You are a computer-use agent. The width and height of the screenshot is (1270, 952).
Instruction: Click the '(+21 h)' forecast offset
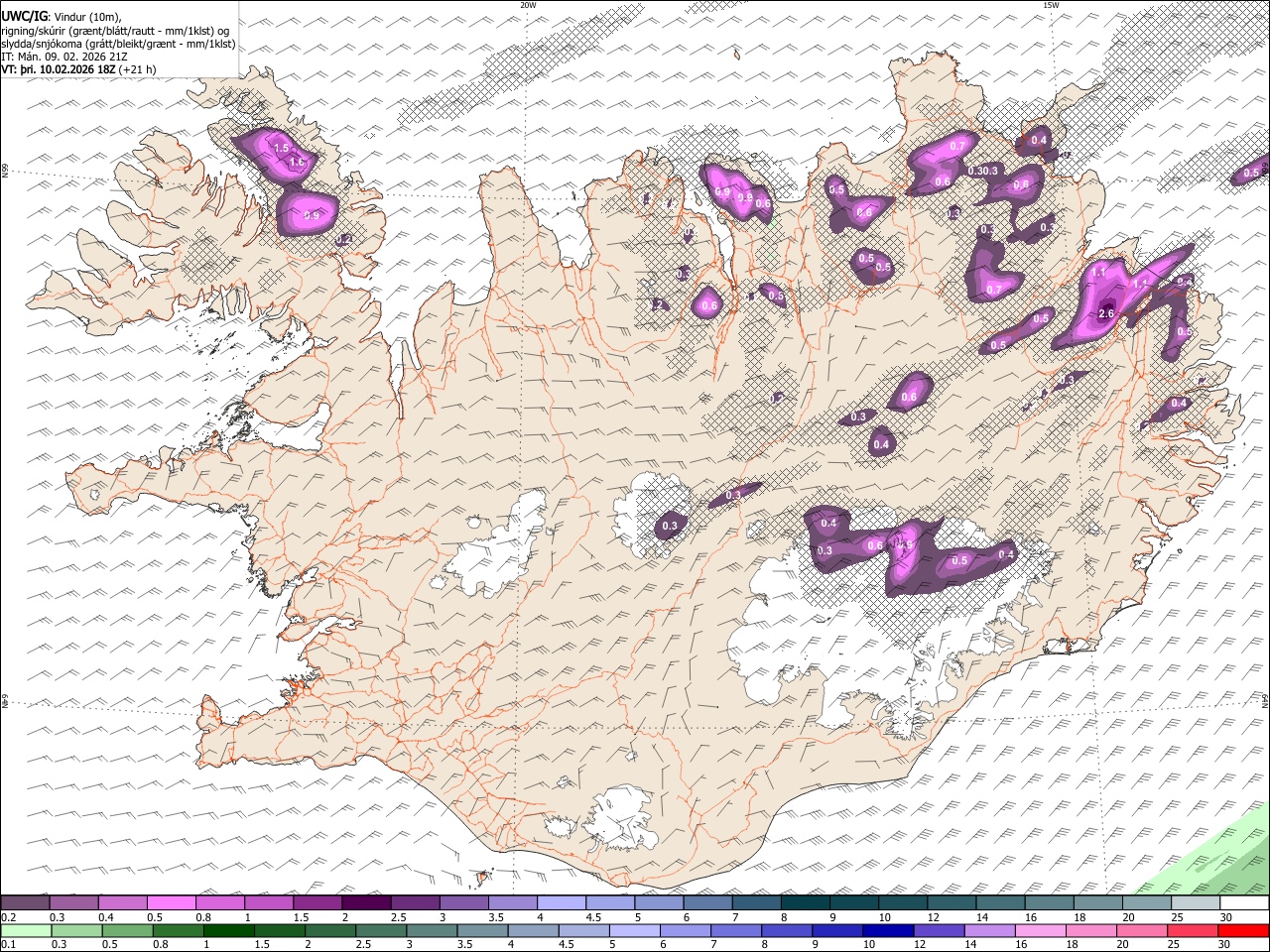point(139,69)
